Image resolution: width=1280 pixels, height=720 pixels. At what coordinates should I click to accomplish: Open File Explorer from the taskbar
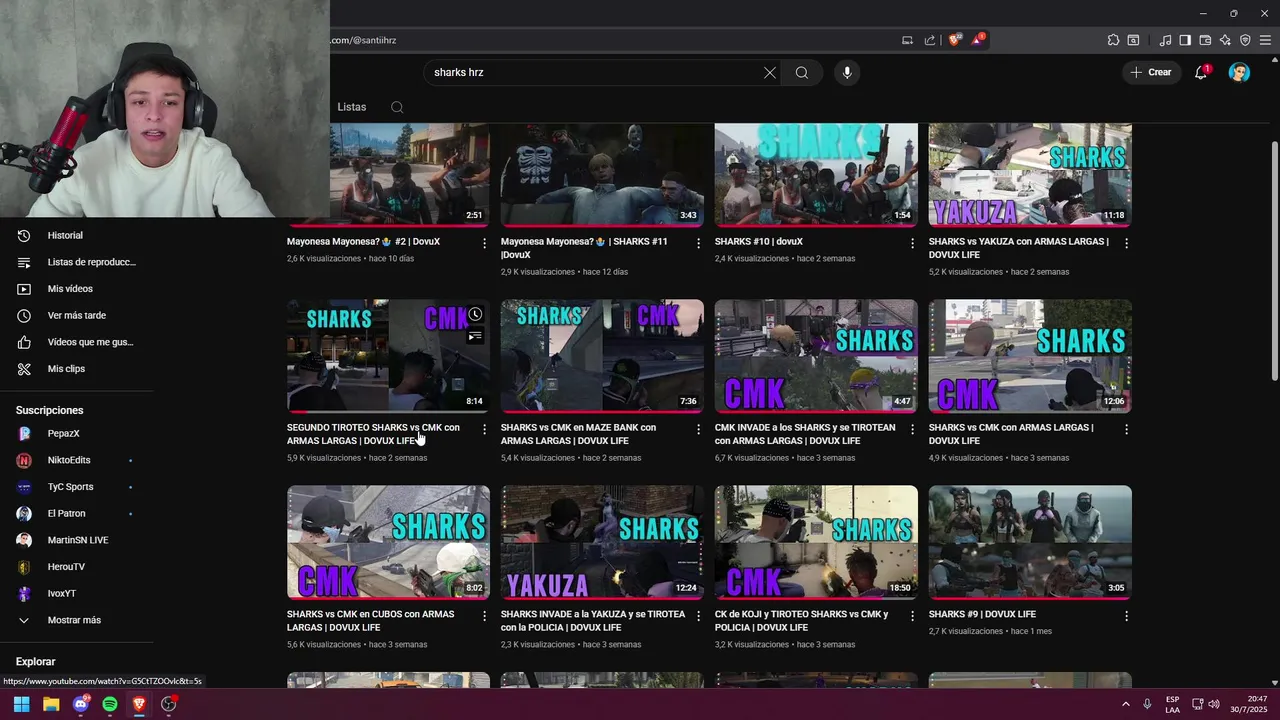pos(51,704)
